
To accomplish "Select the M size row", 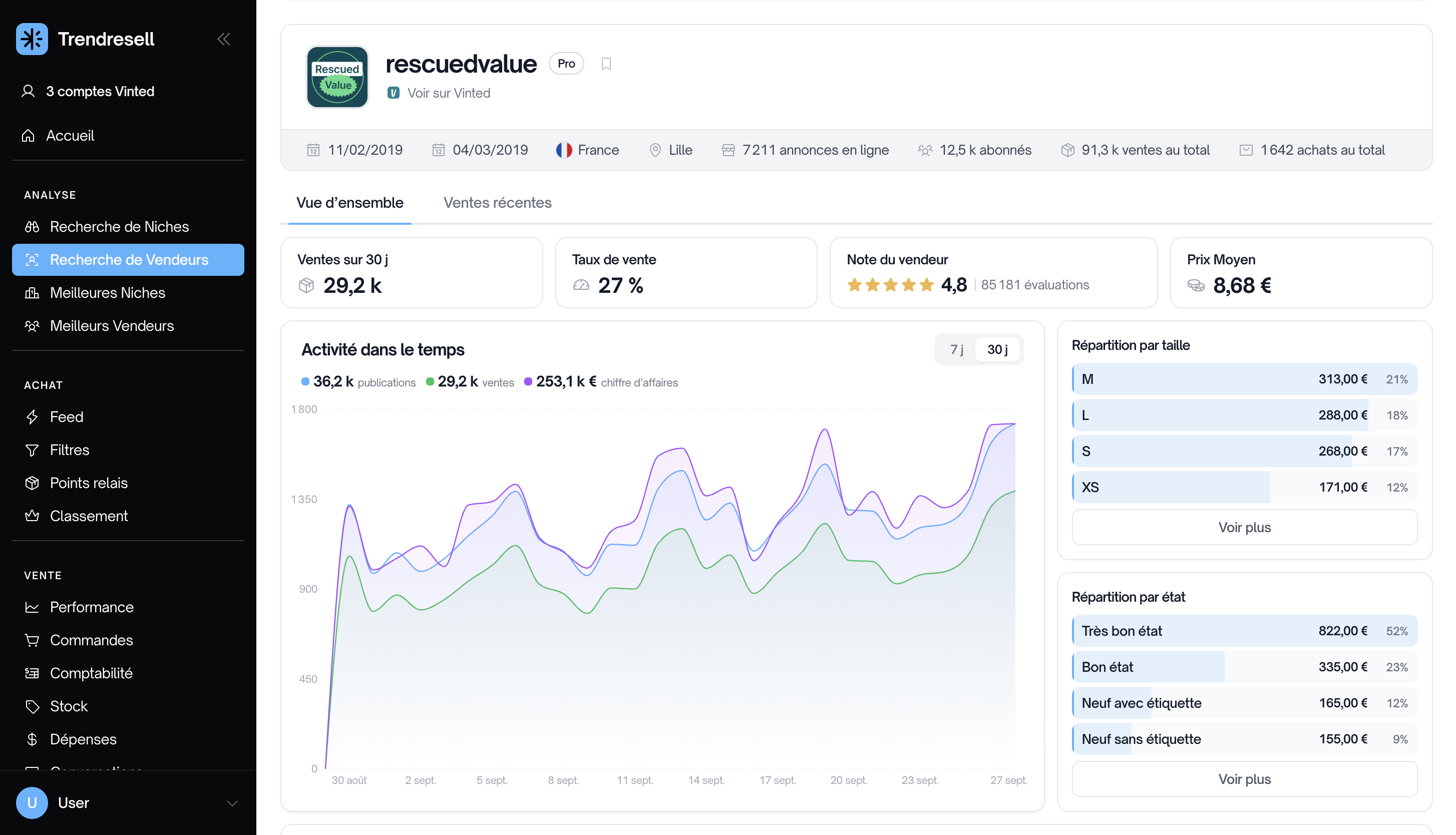I will click(x=1244, y=379).
